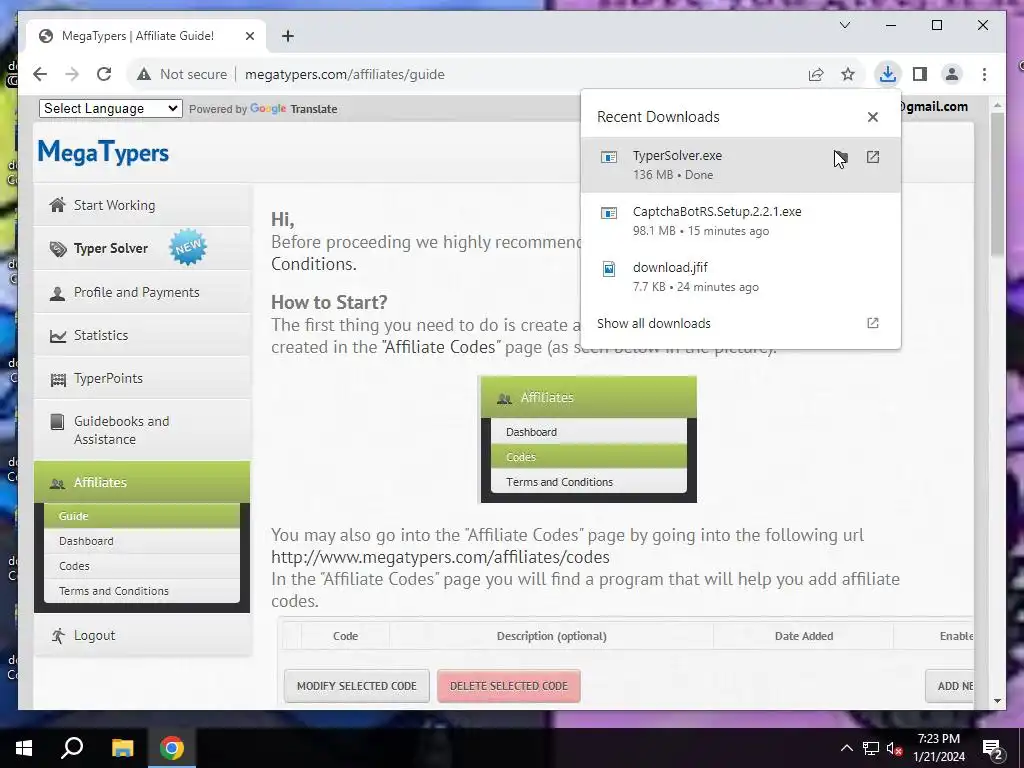Close the MegaTypers Affiliate Guide tab

tap(249, 36)
